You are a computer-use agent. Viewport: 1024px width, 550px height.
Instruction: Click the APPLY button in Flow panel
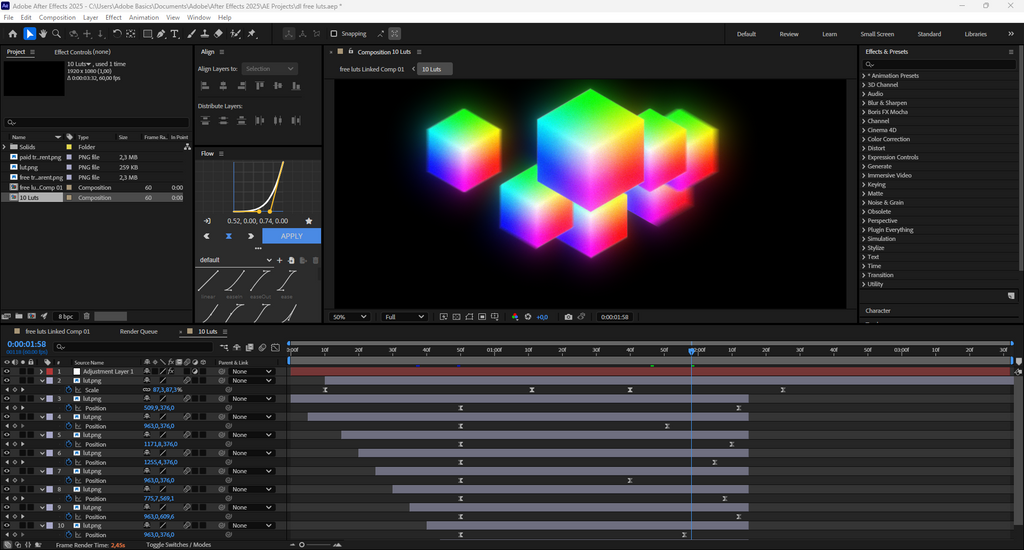[291, 236]
